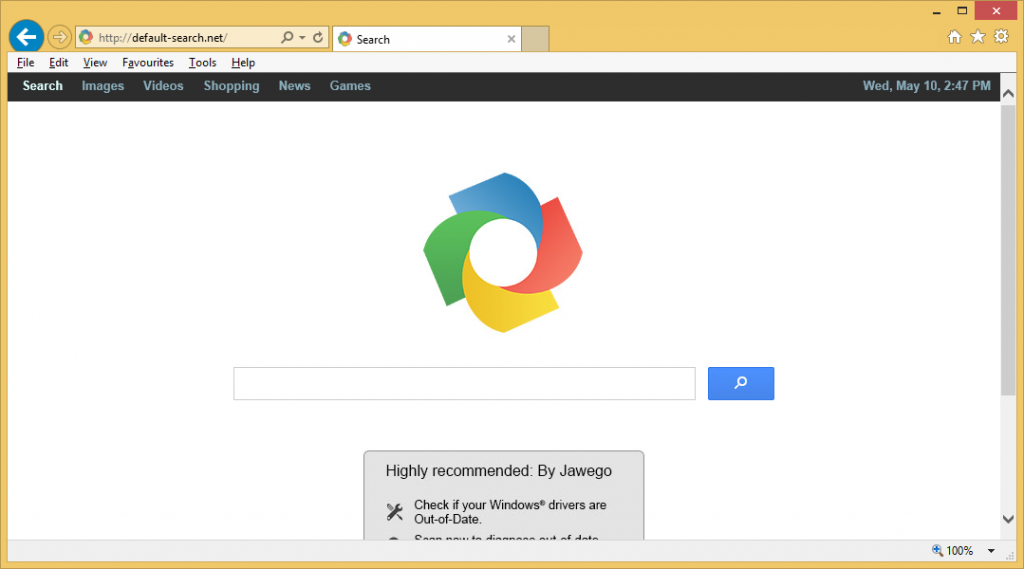Open the File menu
This screenshot has height=569, width=1024.
click(26, 62)
